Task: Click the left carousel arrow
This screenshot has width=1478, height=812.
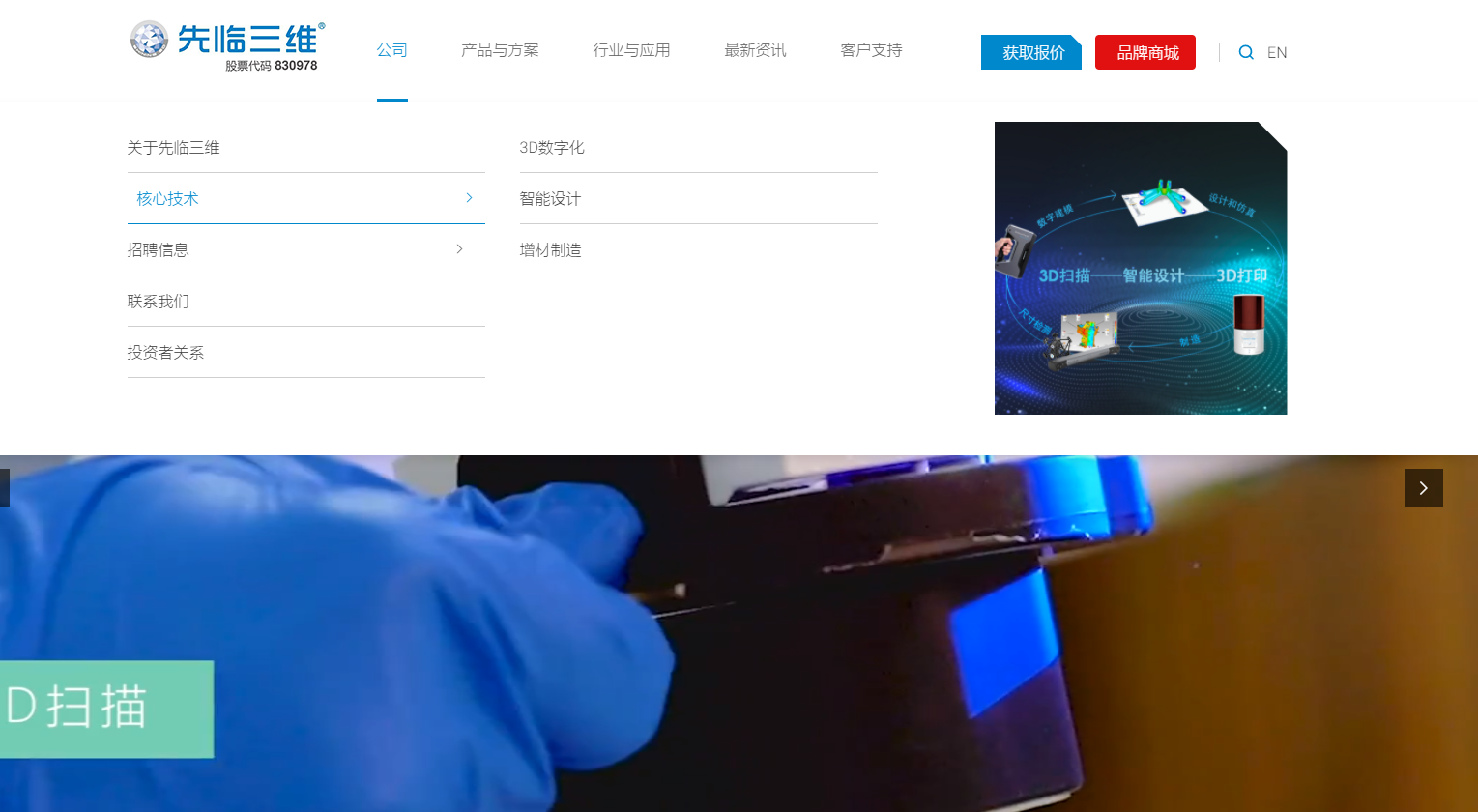Action: [x=3, y=488]
